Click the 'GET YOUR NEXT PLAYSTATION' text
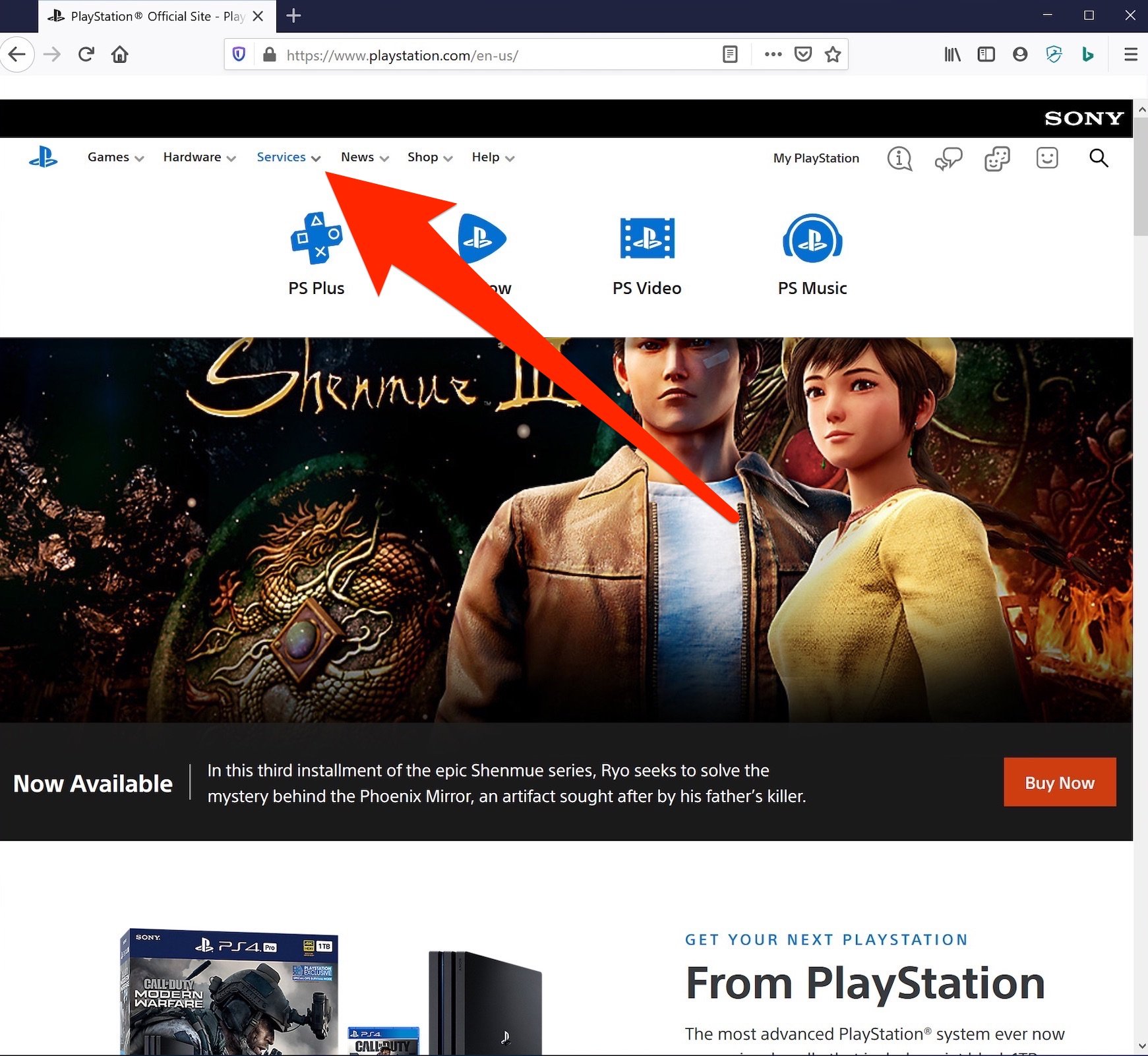Image resolution: width=1148 pixels, height=1056 pixels. (x=826, y=939)
